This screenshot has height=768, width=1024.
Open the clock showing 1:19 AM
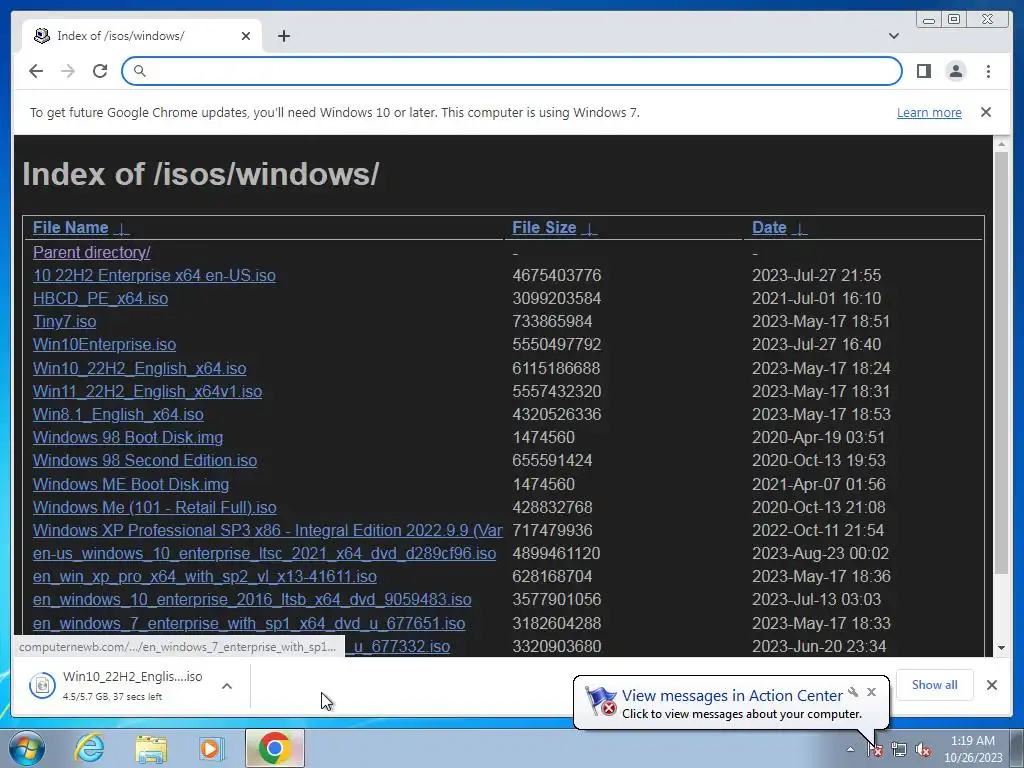coord(973,749)
